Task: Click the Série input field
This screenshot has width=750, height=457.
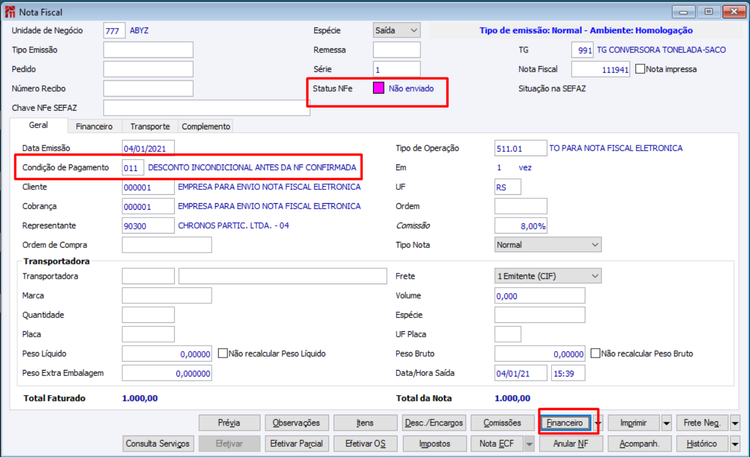Action: (397, 69)
